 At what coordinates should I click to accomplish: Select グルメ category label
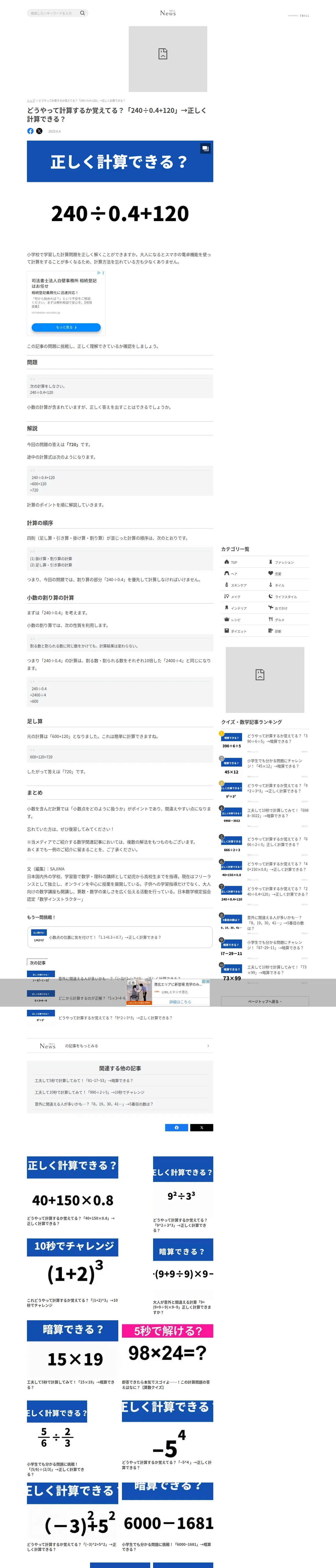280,620
